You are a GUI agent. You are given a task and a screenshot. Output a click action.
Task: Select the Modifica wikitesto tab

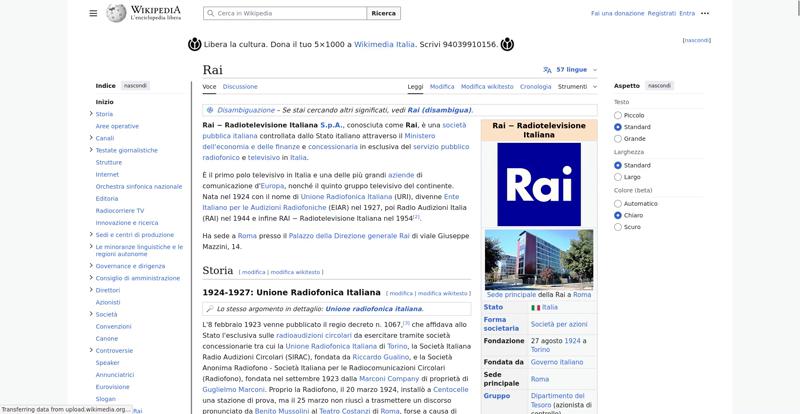(x=487, y=87)
